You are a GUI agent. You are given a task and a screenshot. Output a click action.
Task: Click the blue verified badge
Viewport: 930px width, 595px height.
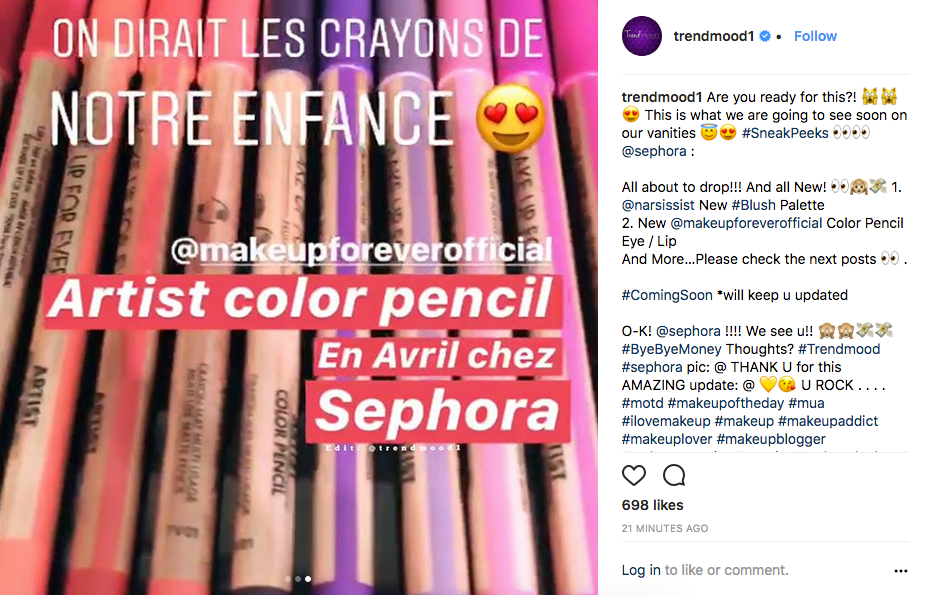click(x=765, y=36)
